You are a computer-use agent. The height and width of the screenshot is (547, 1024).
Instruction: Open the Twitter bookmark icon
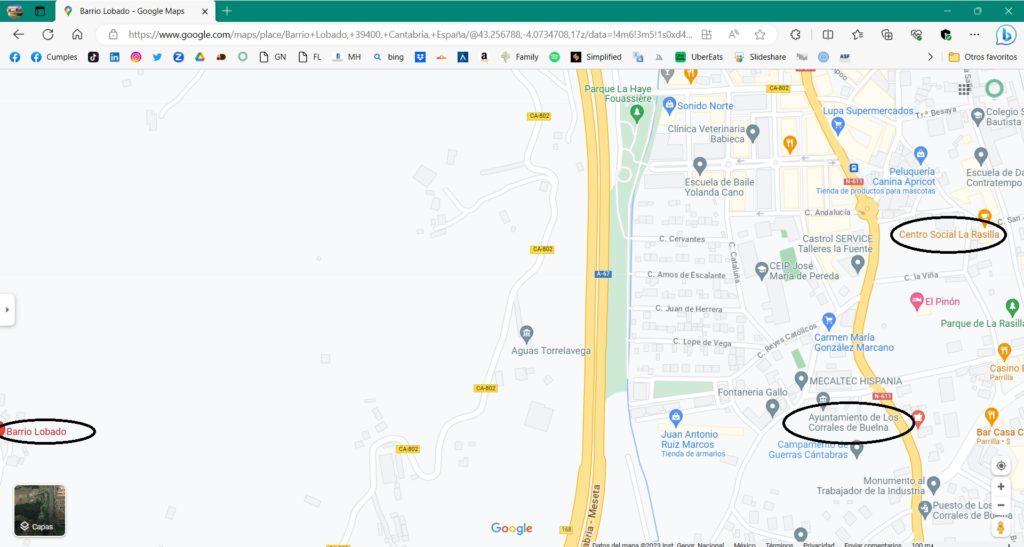157,57
